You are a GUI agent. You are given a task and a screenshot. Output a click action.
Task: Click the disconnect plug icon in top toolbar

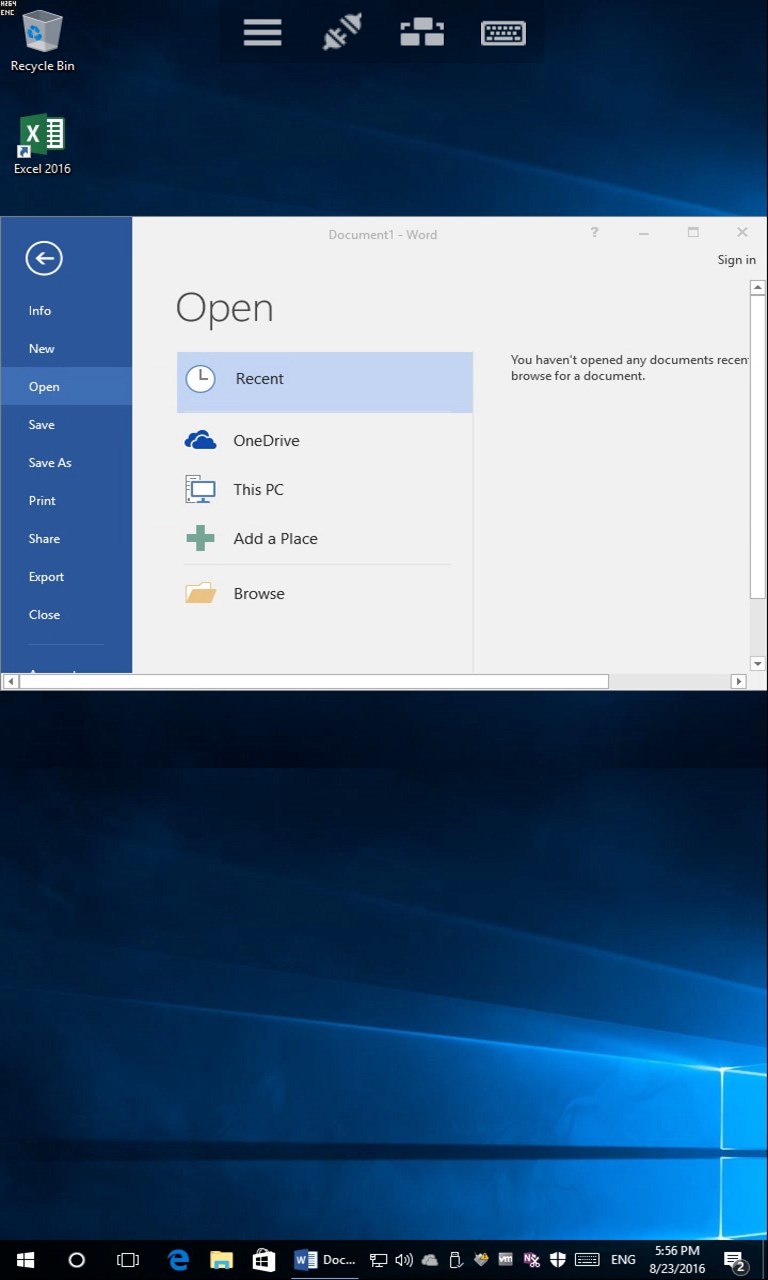point(342,32)
